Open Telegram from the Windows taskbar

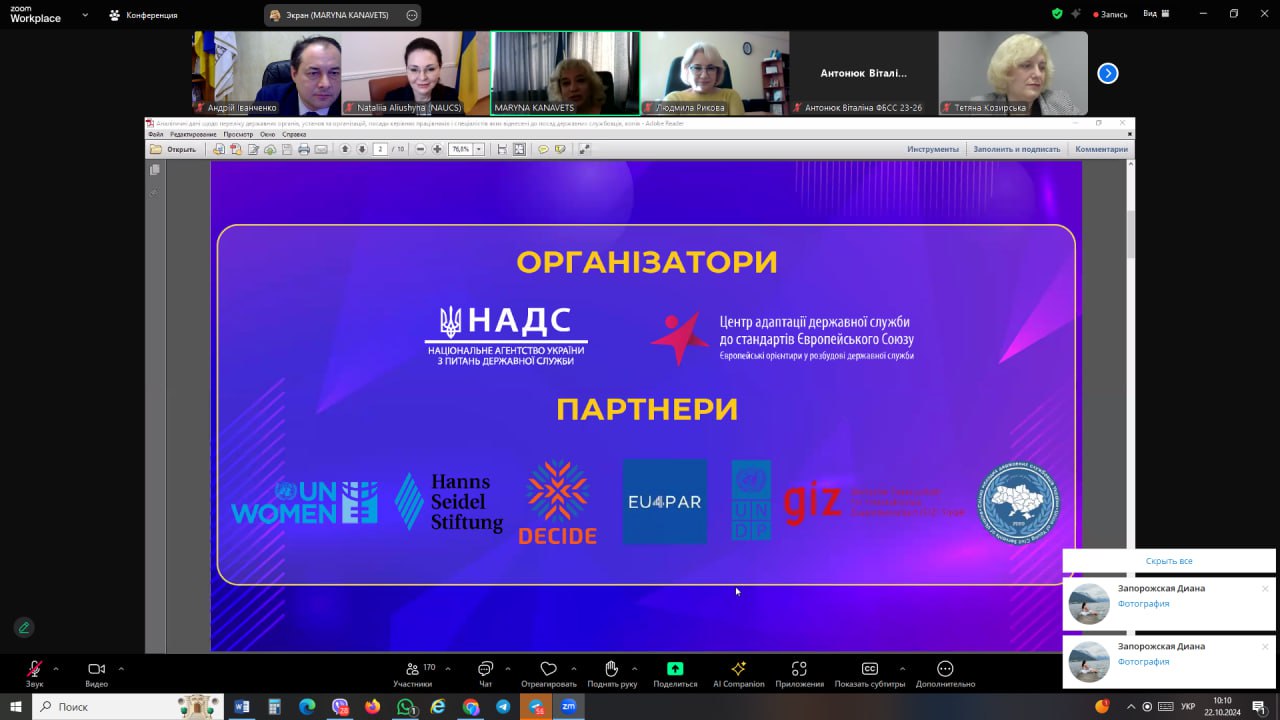(x=503, y=707)
